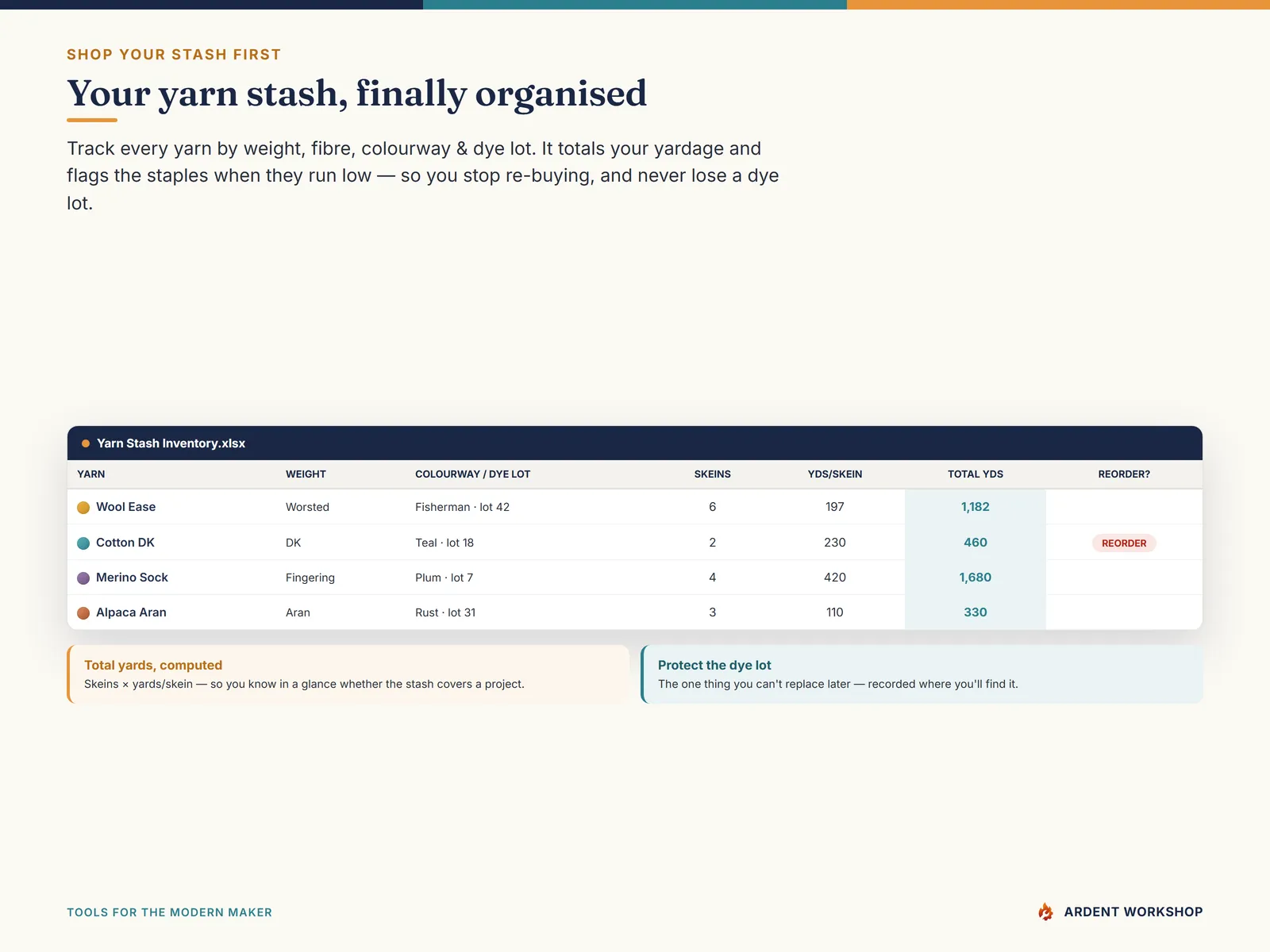Click the Your yarn stash, finally organised headline

(x=356, y=94)
